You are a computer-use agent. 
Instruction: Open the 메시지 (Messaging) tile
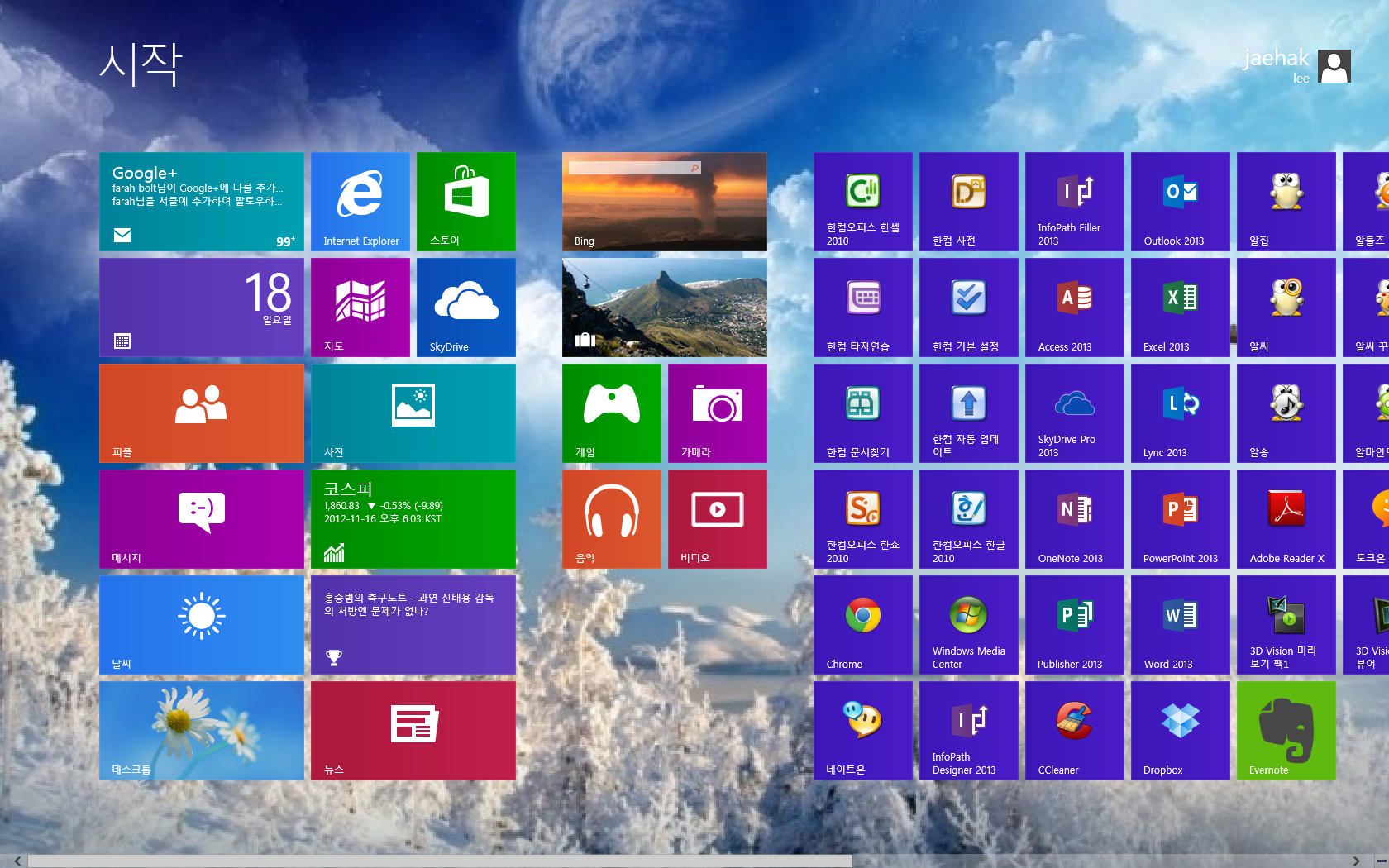click(202, 519)
